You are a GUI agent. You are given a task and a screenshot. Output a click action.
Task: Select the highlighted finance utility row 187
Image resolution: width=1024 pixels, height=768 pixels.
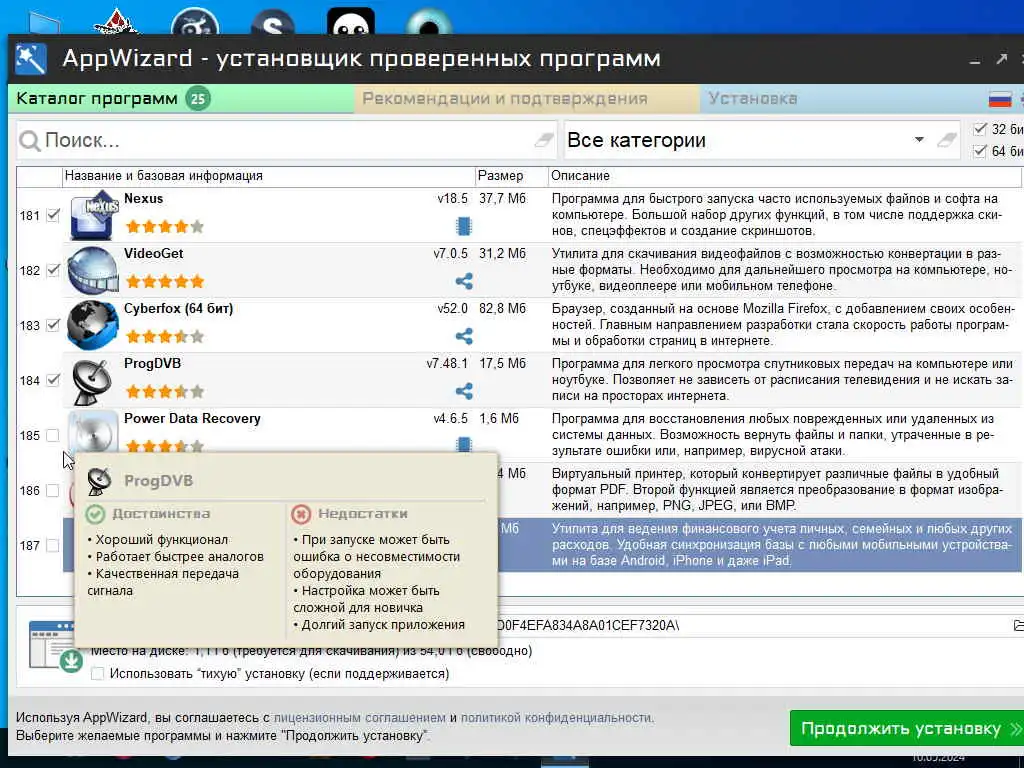pyautogui.click(x=760, y=545)
